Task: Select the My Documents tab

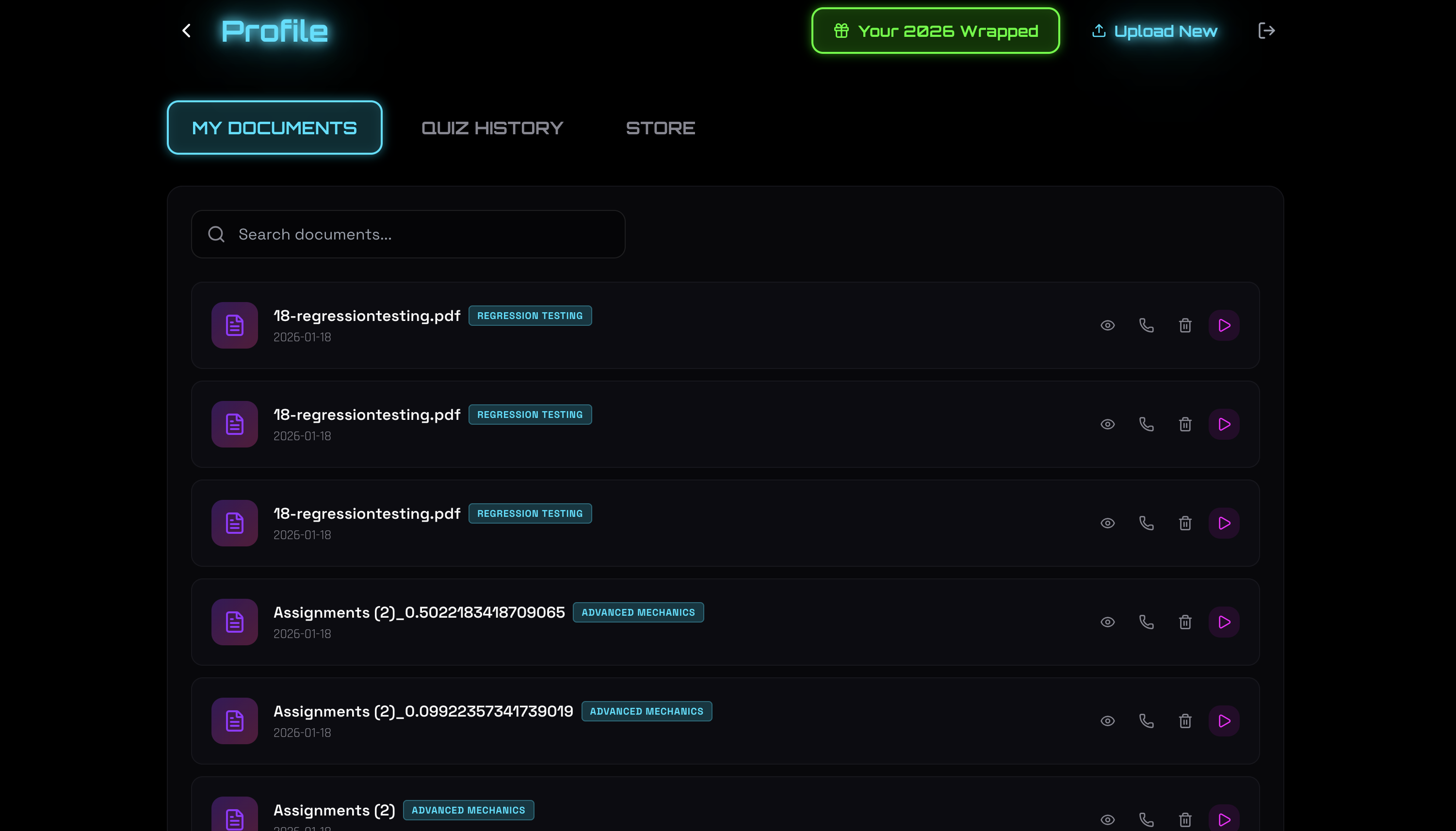Action: pos(275,128)
